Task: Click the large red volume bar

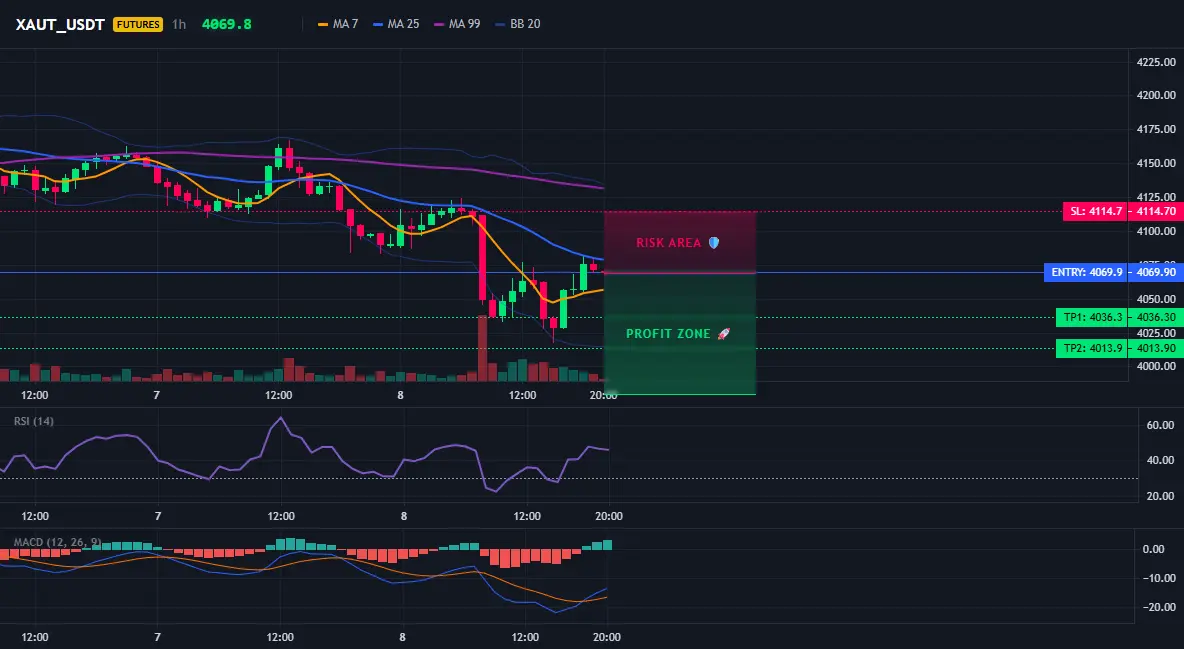Action: [482, 348]
